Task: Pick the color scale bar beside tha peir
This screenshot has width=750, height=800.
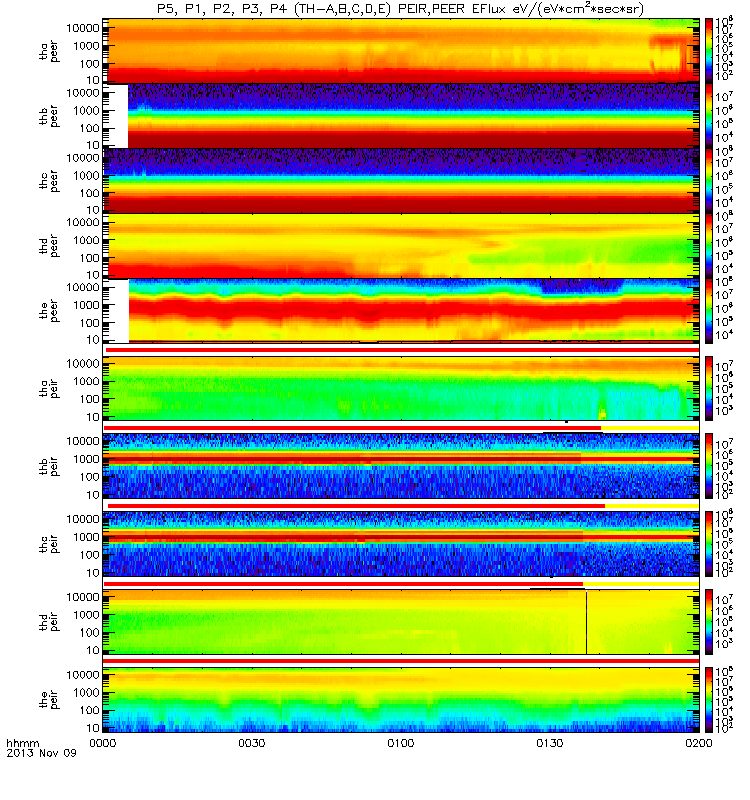Action: 709,388
